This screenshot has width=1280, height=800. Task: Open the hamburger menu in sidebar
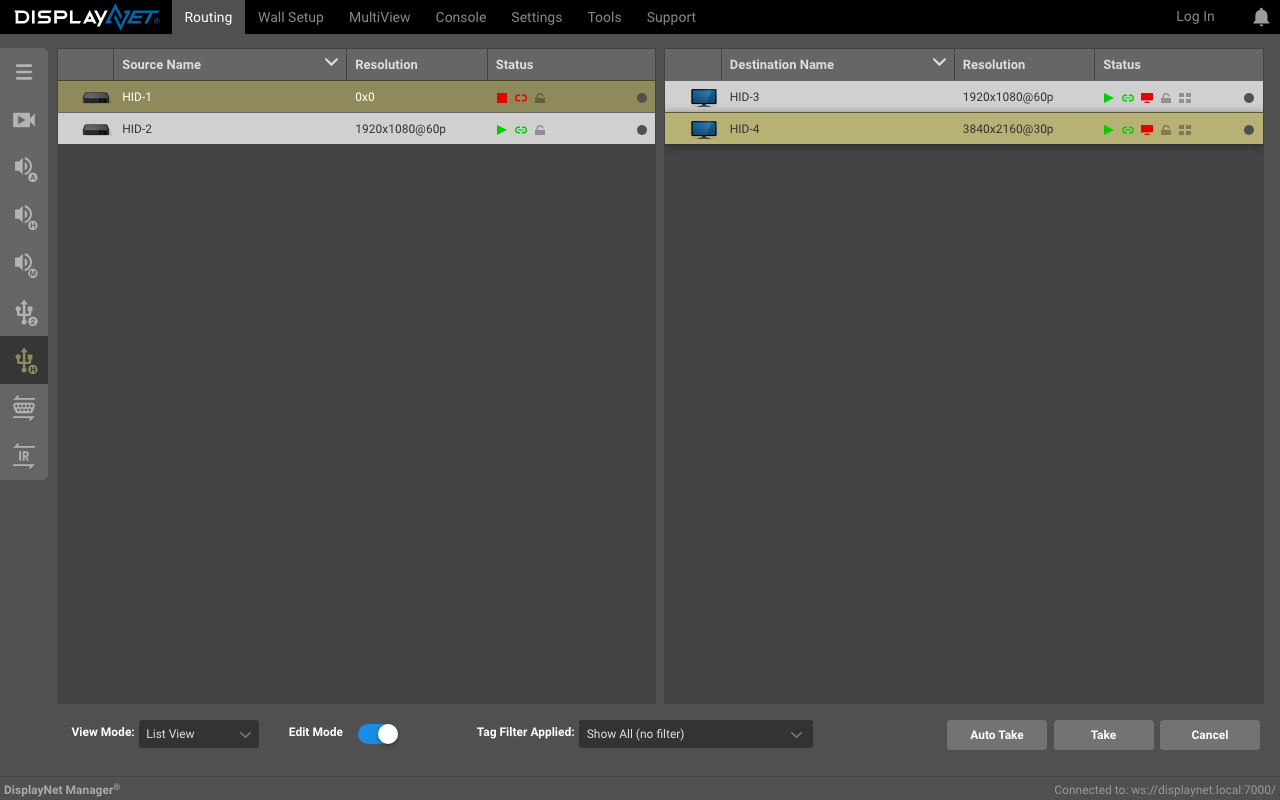coord(24,72)
